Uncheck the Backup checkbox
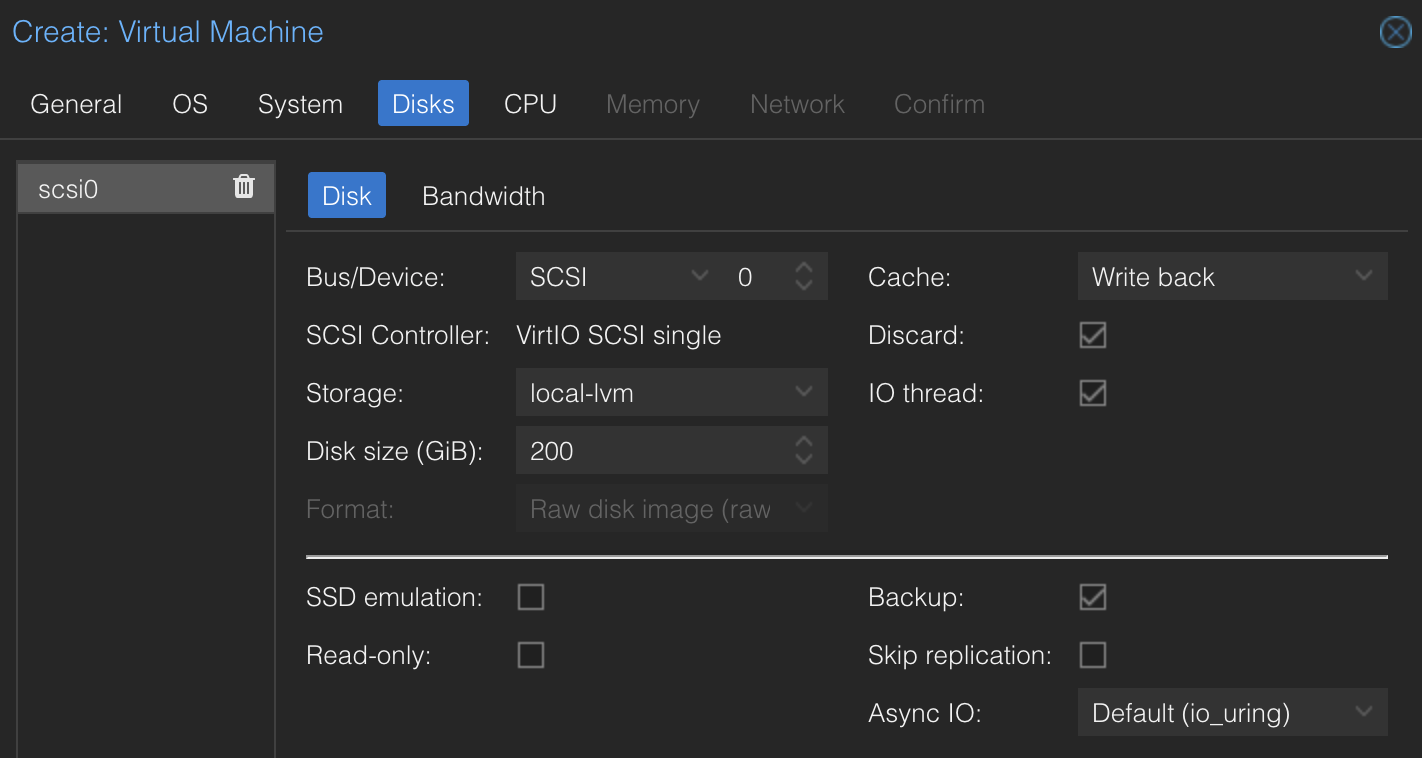Viewport: 1422px width, 758px height. (1092, 597)
